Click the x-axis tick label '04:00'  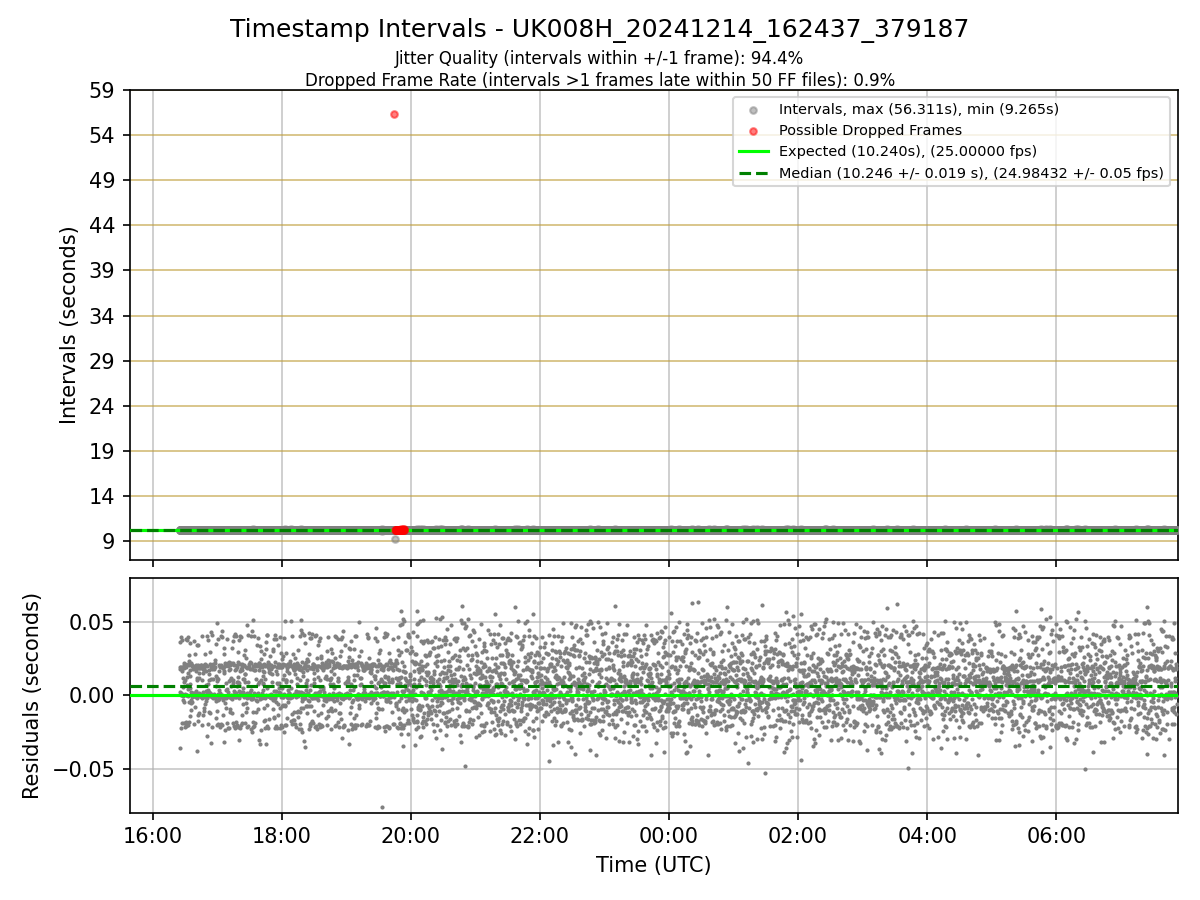coord(926,834)
